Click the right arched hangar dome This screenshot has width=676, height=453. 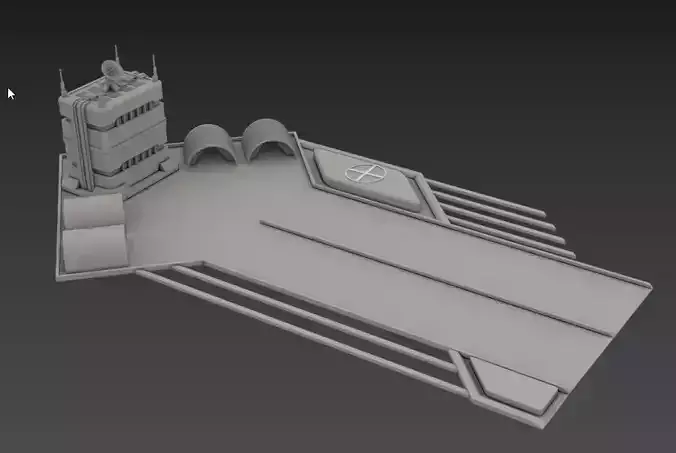click(x=269, y=140)
